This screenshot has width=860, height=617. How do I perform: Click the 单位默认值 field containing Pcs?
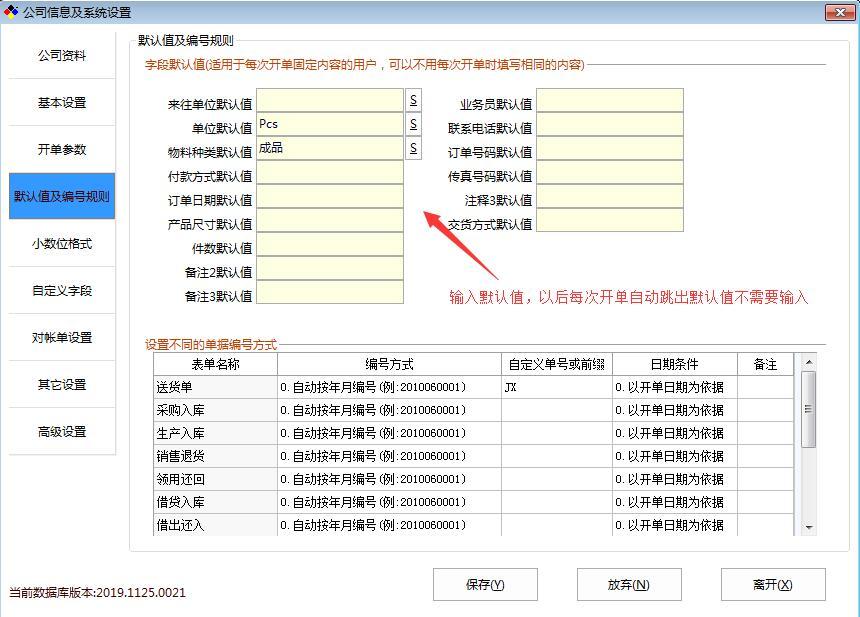(x=330, y=124)
